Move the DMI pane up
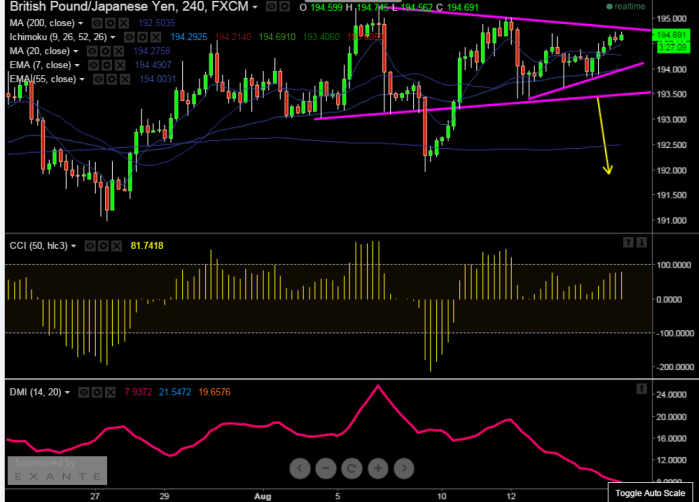 [641, 389]
